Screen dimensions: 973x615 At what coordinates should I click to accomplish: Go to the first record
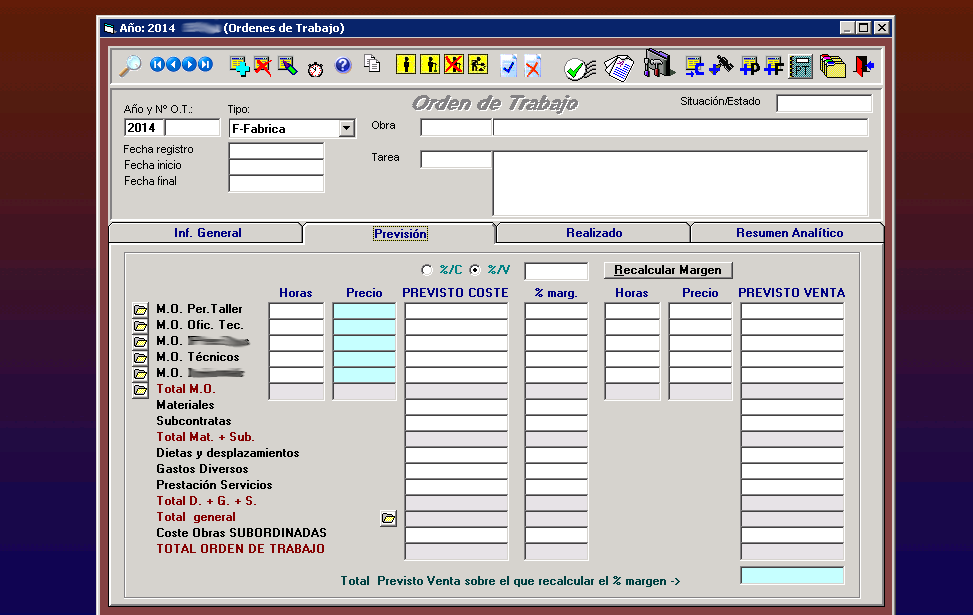click(x=158, y=65)
